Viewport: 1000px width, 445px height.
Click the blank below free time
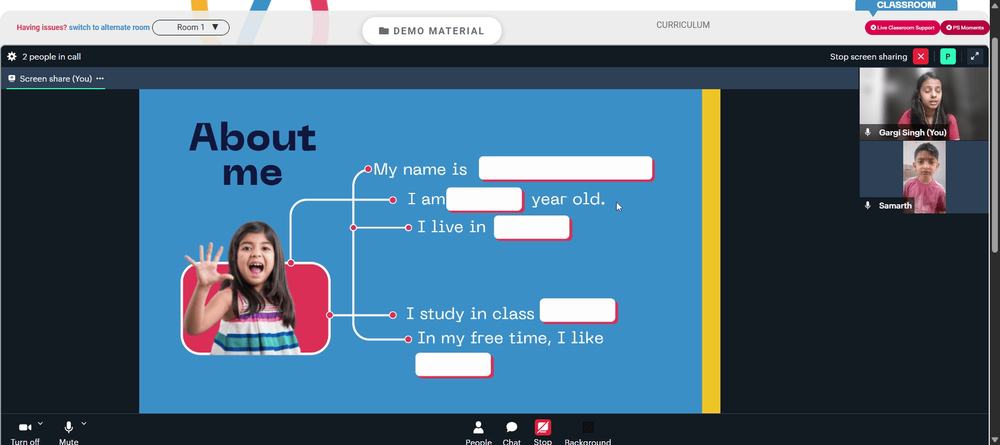coord(453,365)
